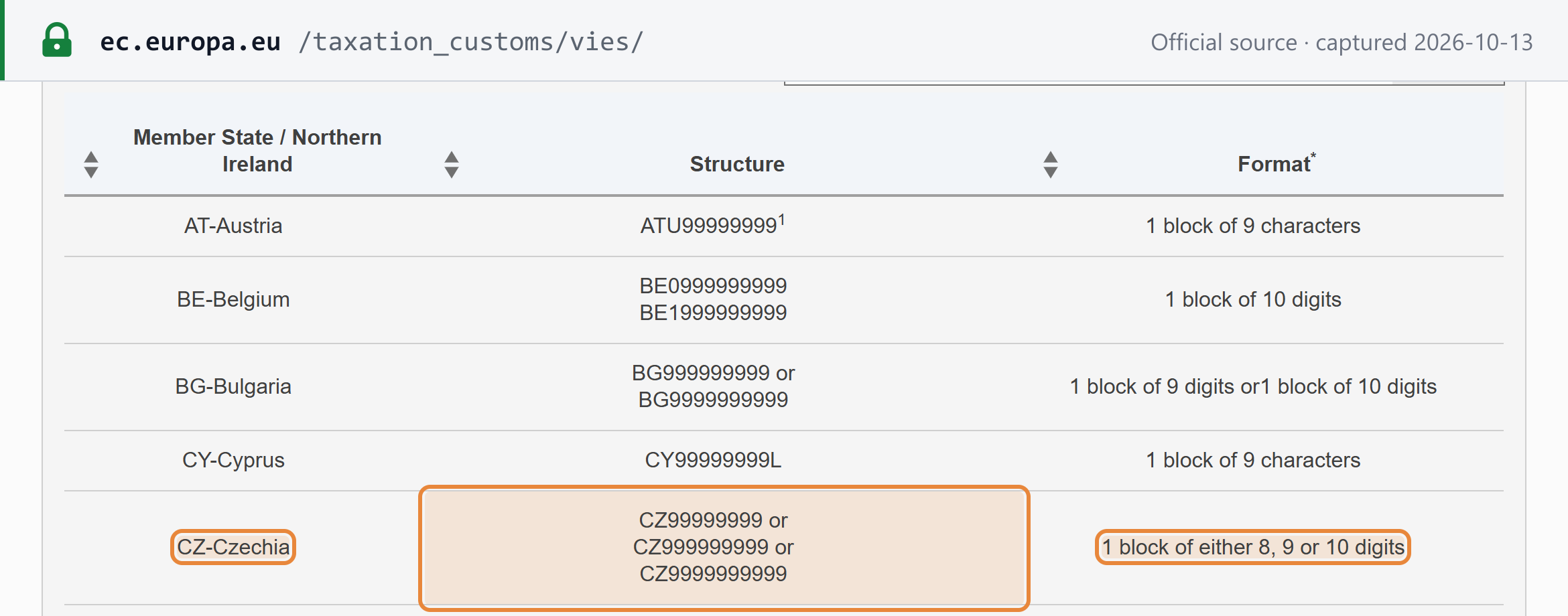Image resolution: width=1568 pixels, height=616 pixels.
Task: Select the 'ATU99999999' structure cell
Action: point(713,224)
